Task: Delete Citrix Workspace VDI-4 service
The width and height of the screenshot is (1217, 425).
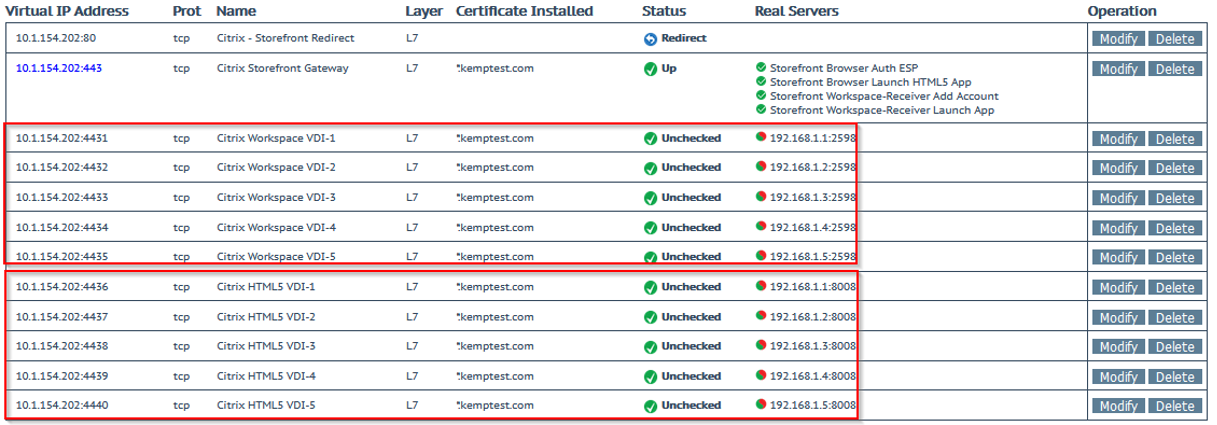Action: [1174, 228]
